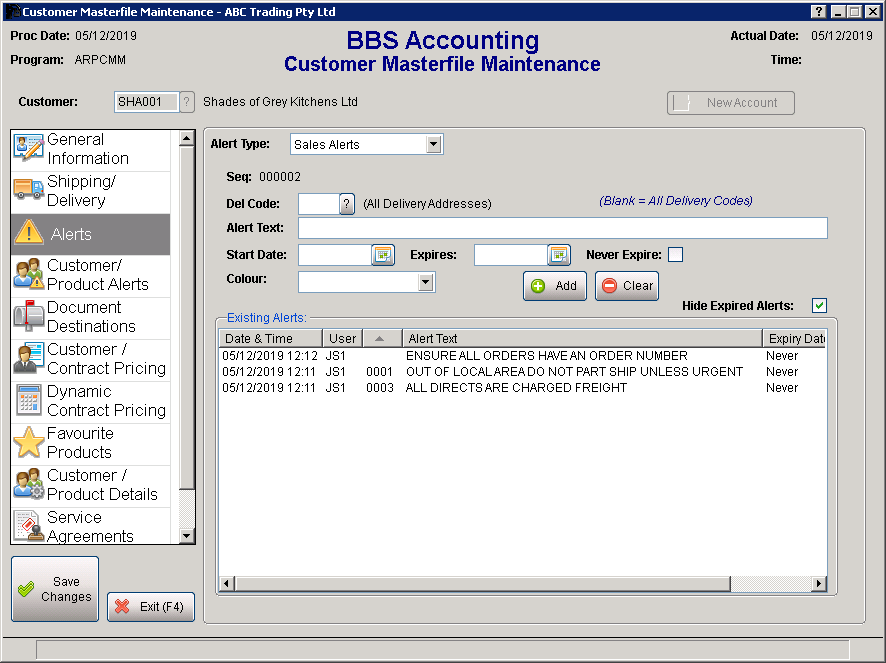Open the Alert Type dropdown

[x=434, y=143]
